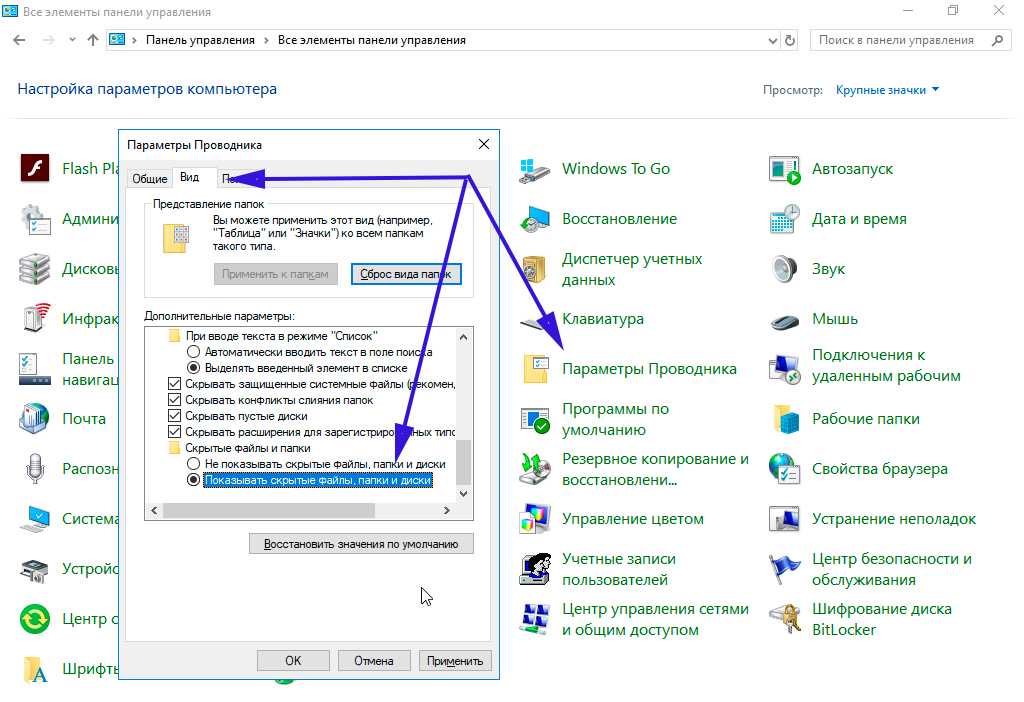Open the speech recognition microphone icon
Viewport: 1024px width, 702px height.
click(x=35, y=469)
